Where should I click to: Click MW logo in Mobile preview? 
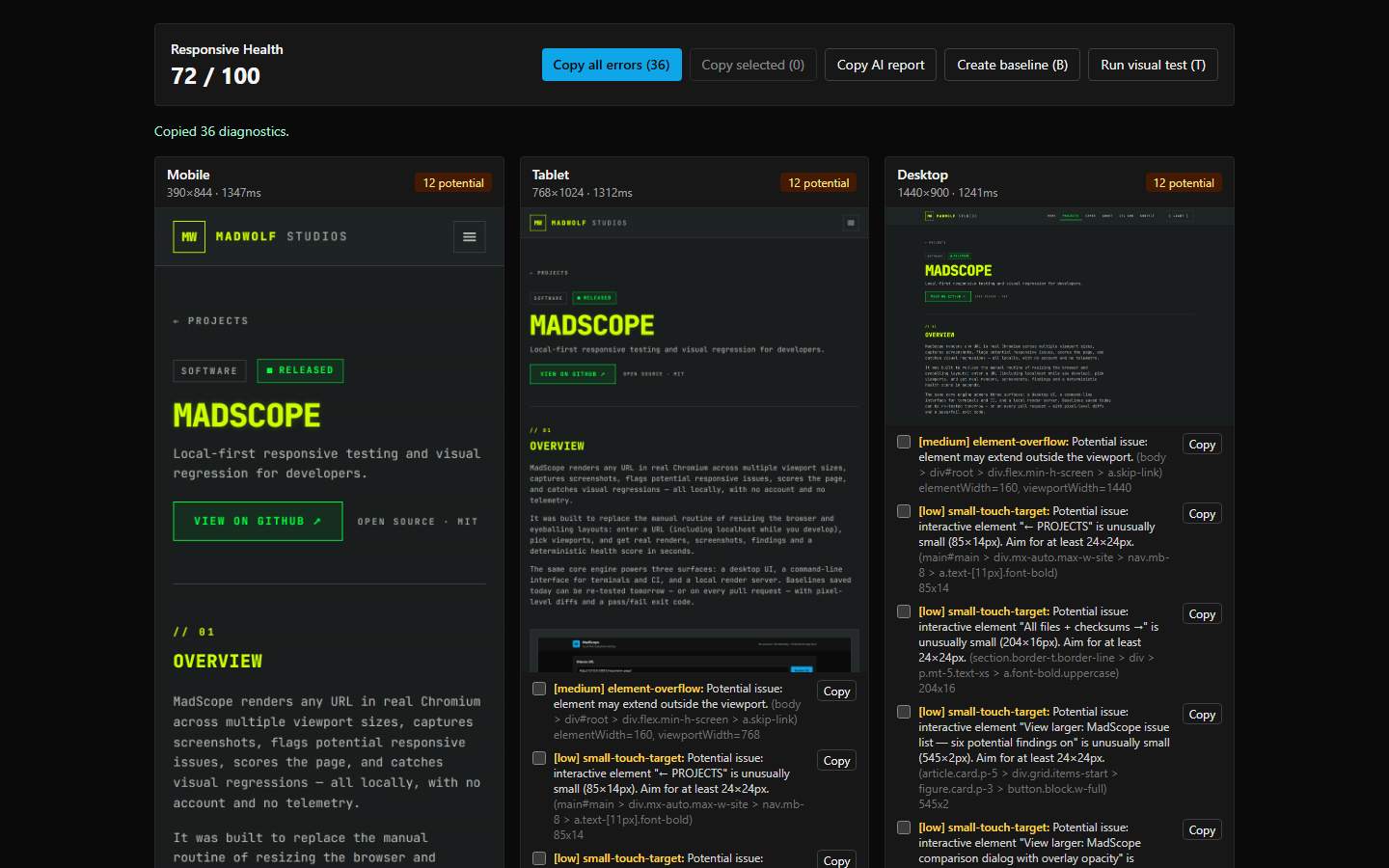(x=189, y=236)
